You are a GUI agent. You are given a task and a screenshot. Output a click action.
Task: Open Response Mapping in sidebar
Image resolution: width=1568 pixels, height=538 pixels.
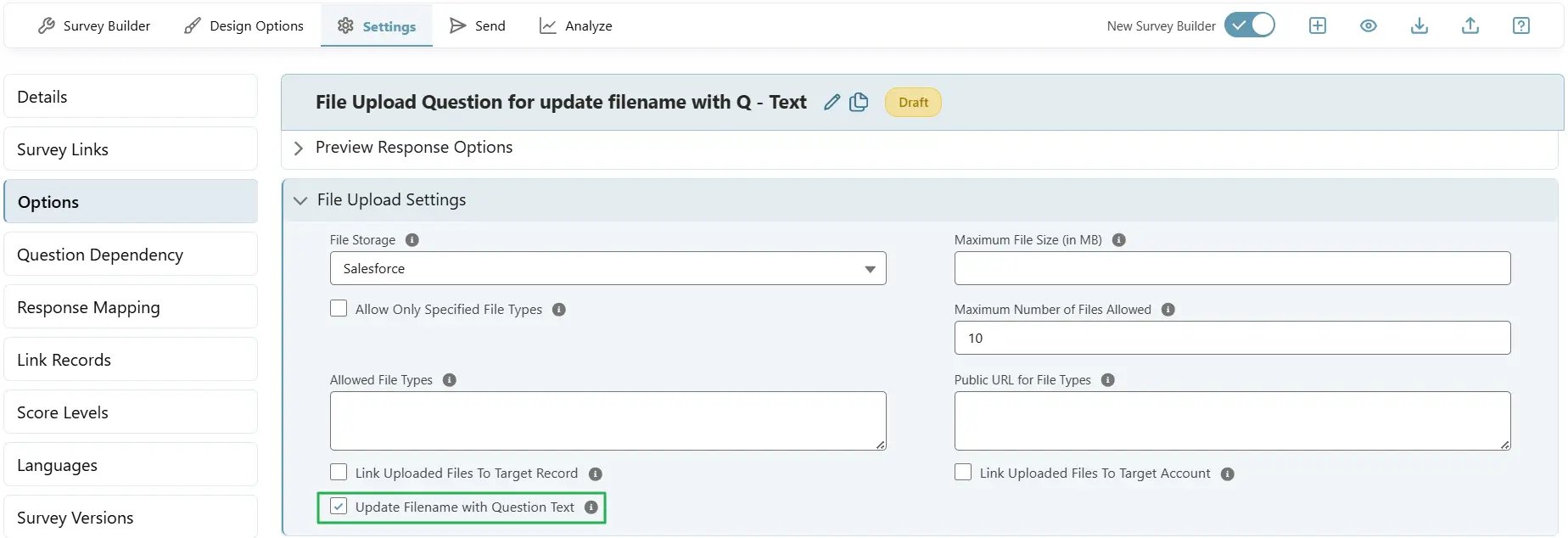[x=131, y=306]
